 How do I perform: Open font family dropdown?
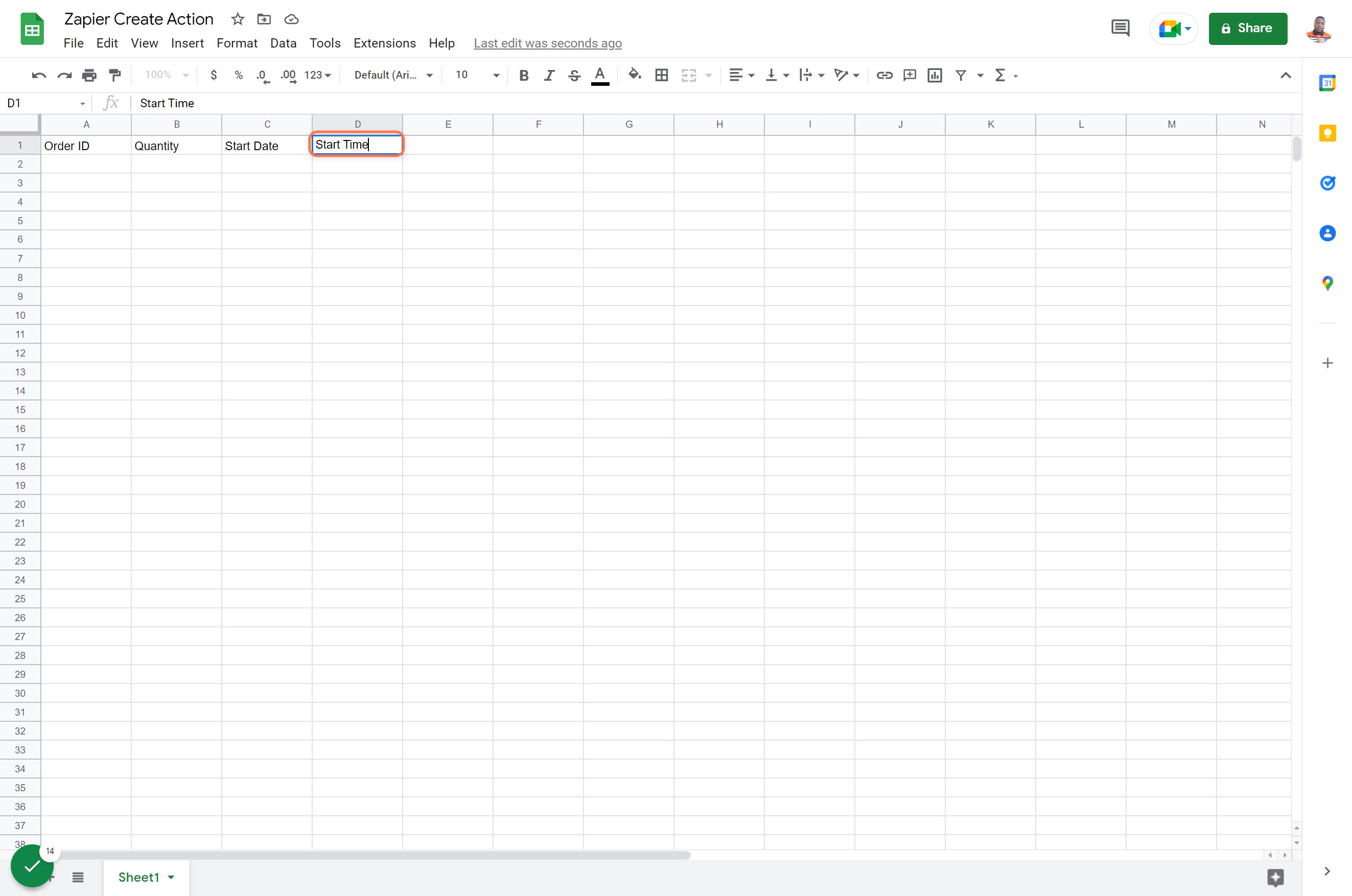coord(393,75)
